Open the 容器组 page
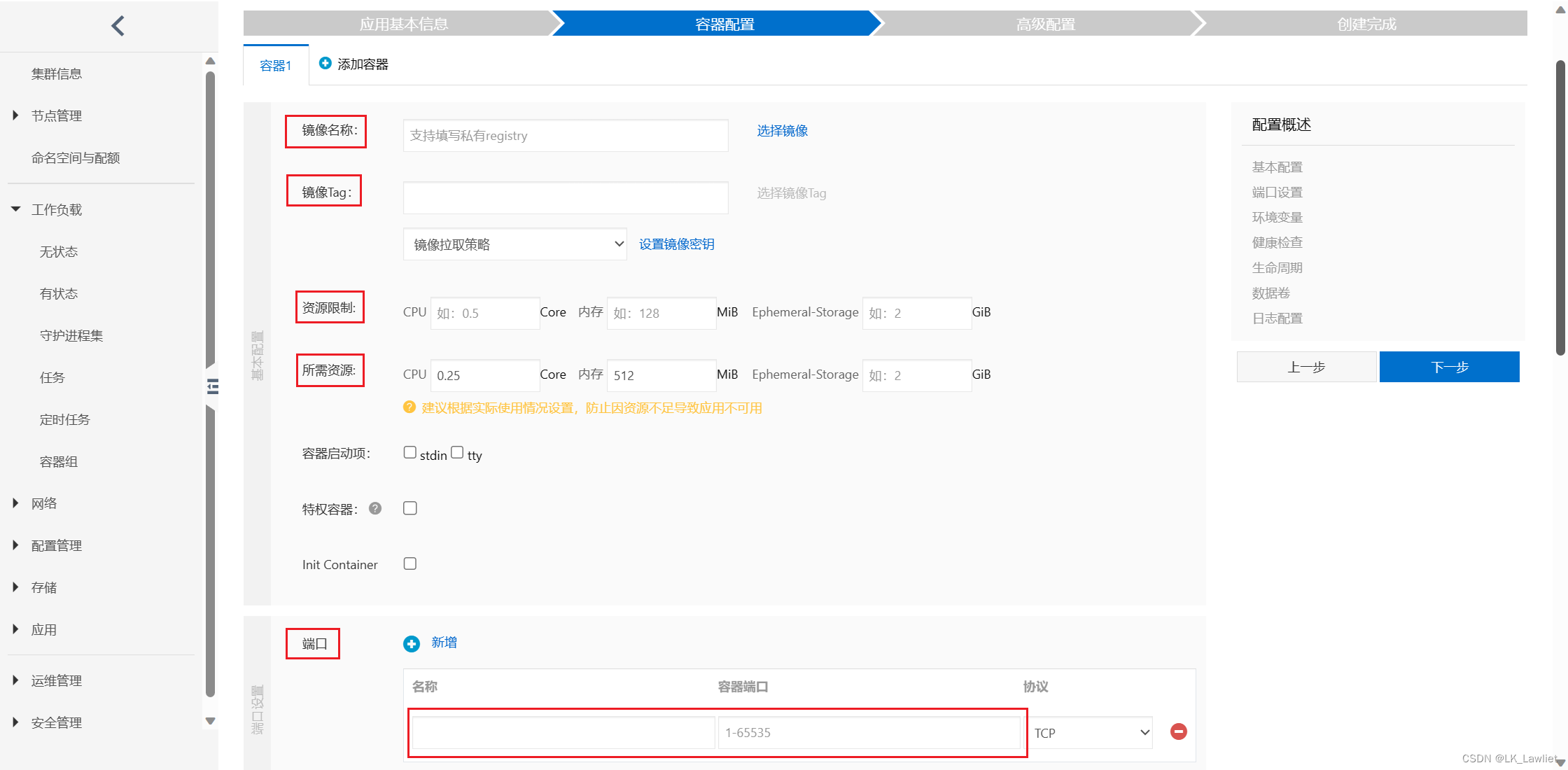This screenshot has width=1568, height=770. click(59, 461)
